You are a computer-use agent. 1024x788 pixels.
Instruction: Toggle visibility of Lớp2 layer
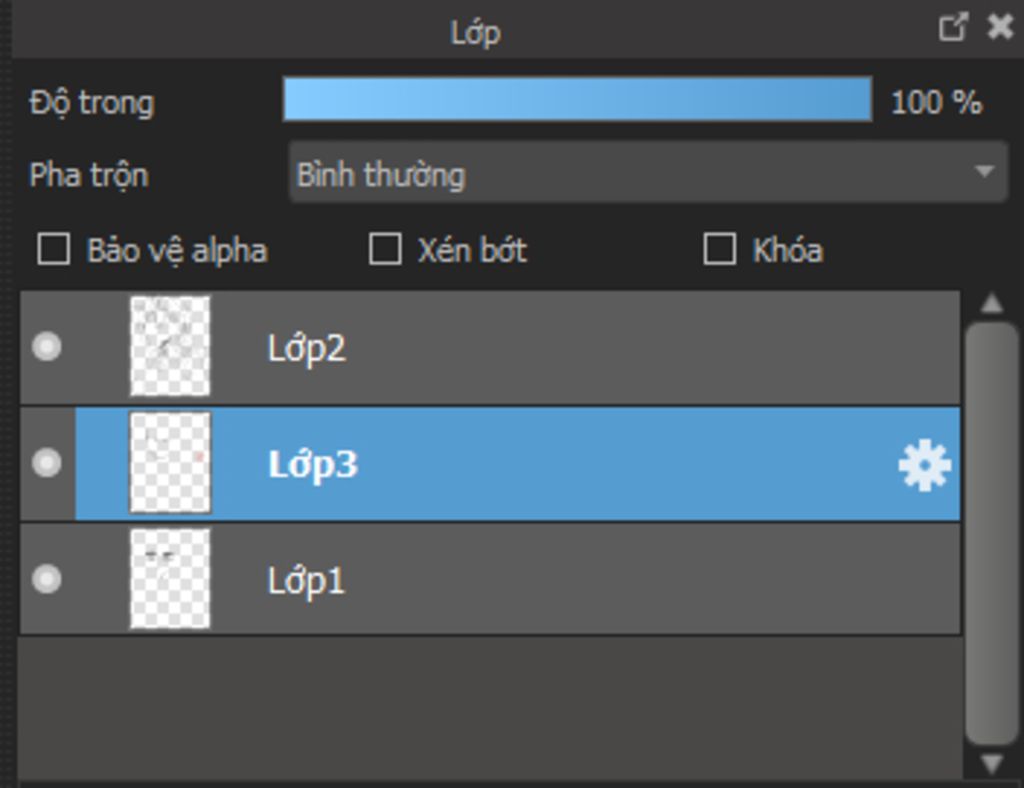tap(46, 347)
